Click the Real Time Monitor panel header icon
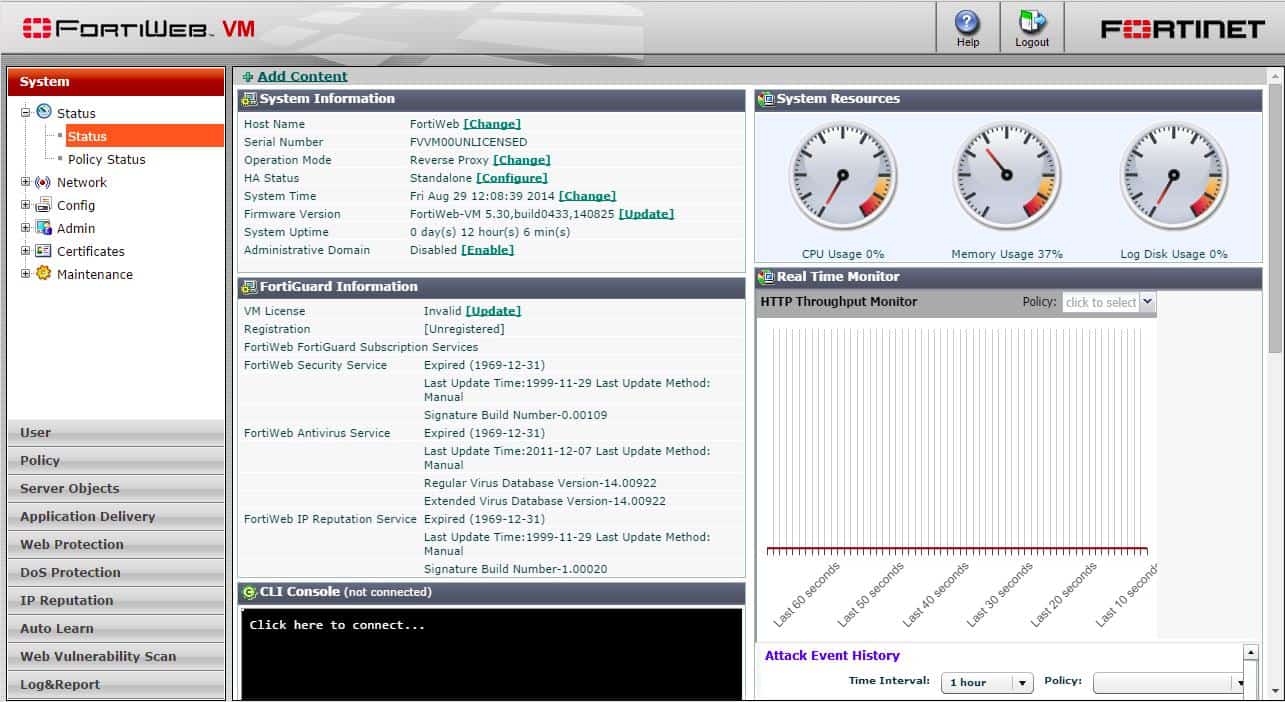Viewport: 1285px width, 702px height. coord(766,277)
